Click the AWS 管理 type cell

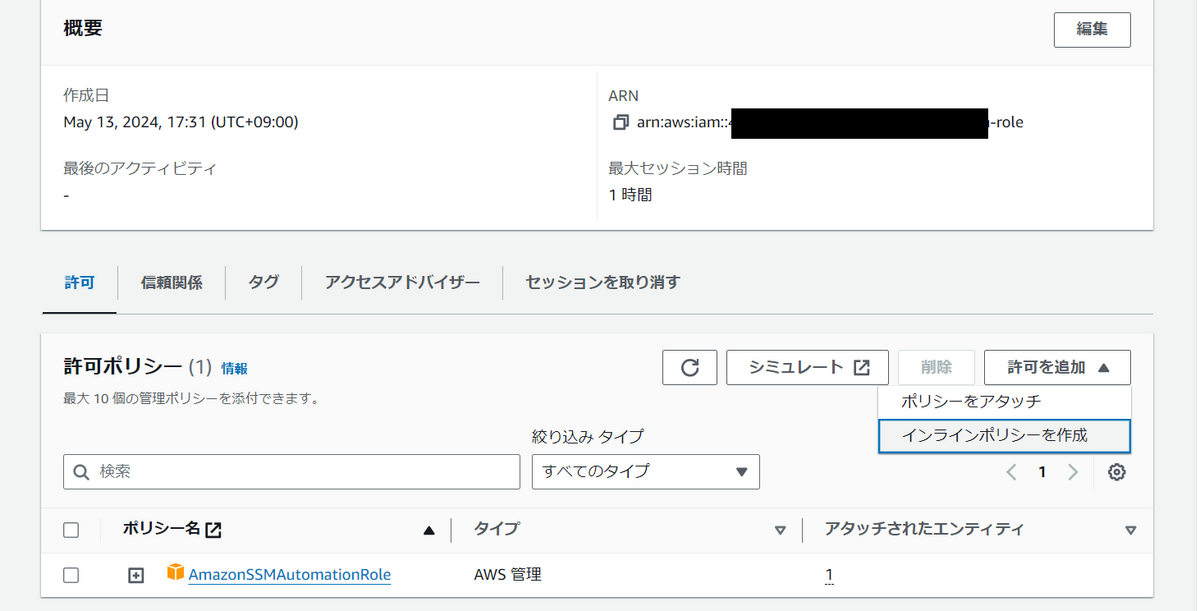pos(508,575)
